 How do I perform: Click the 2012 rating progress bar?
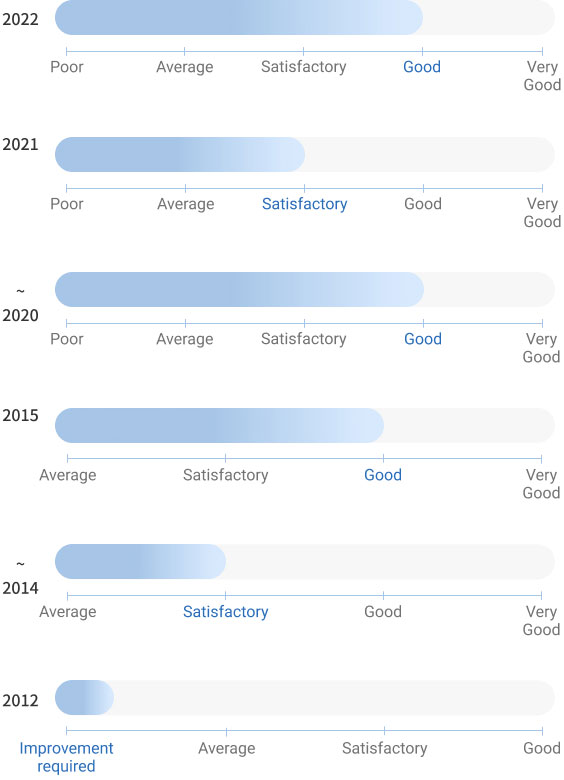tap(305, 697)
